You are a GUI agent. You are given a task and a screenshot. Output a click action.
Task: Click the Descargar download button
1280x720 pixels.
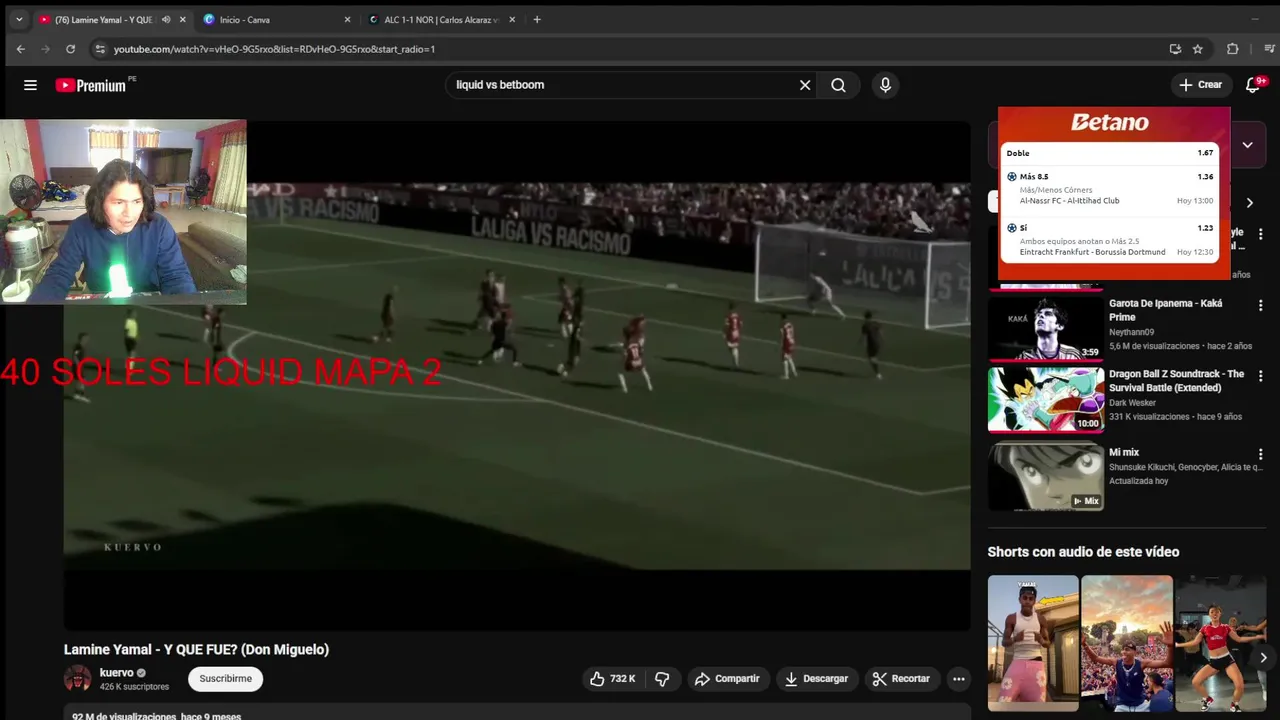pos(815,678)
